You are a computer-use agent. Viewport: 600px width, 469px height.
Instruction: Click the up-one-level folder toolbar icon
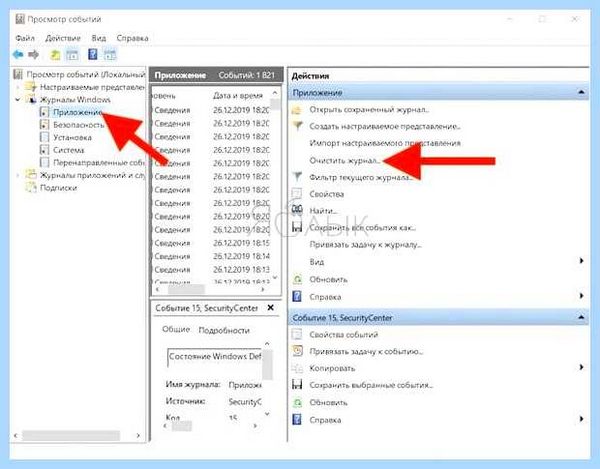pyautogui.click(x=55, y=55)
